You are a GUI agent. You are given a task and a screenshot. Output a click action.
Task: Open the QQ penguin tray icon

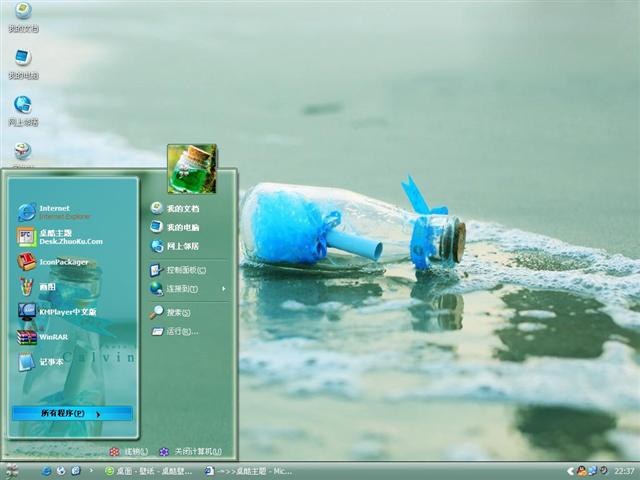coord(582,471)
